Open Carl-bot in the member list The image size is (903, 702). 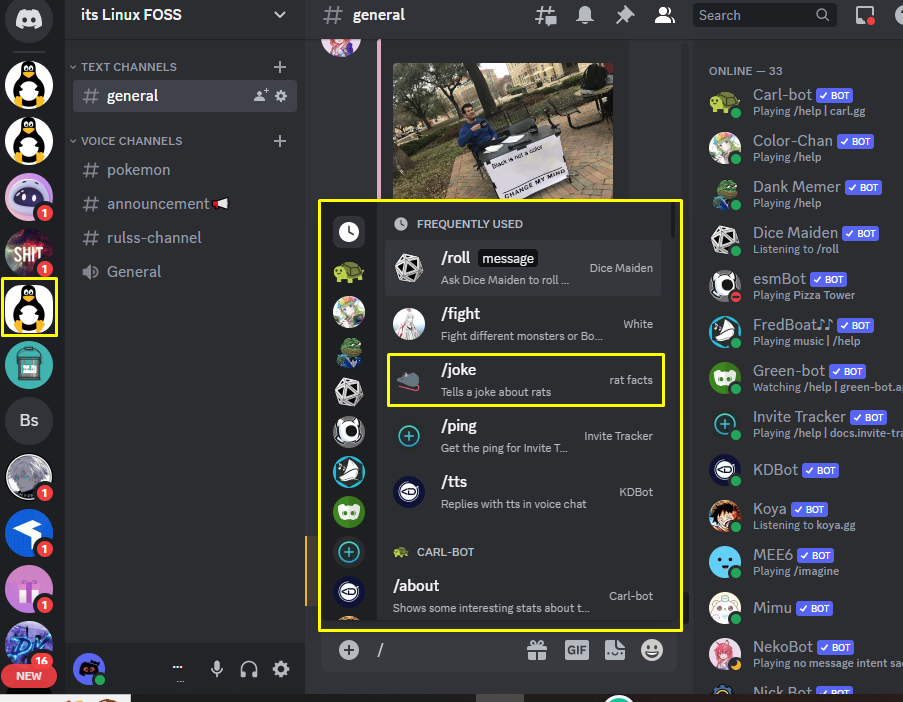point(805,102)
